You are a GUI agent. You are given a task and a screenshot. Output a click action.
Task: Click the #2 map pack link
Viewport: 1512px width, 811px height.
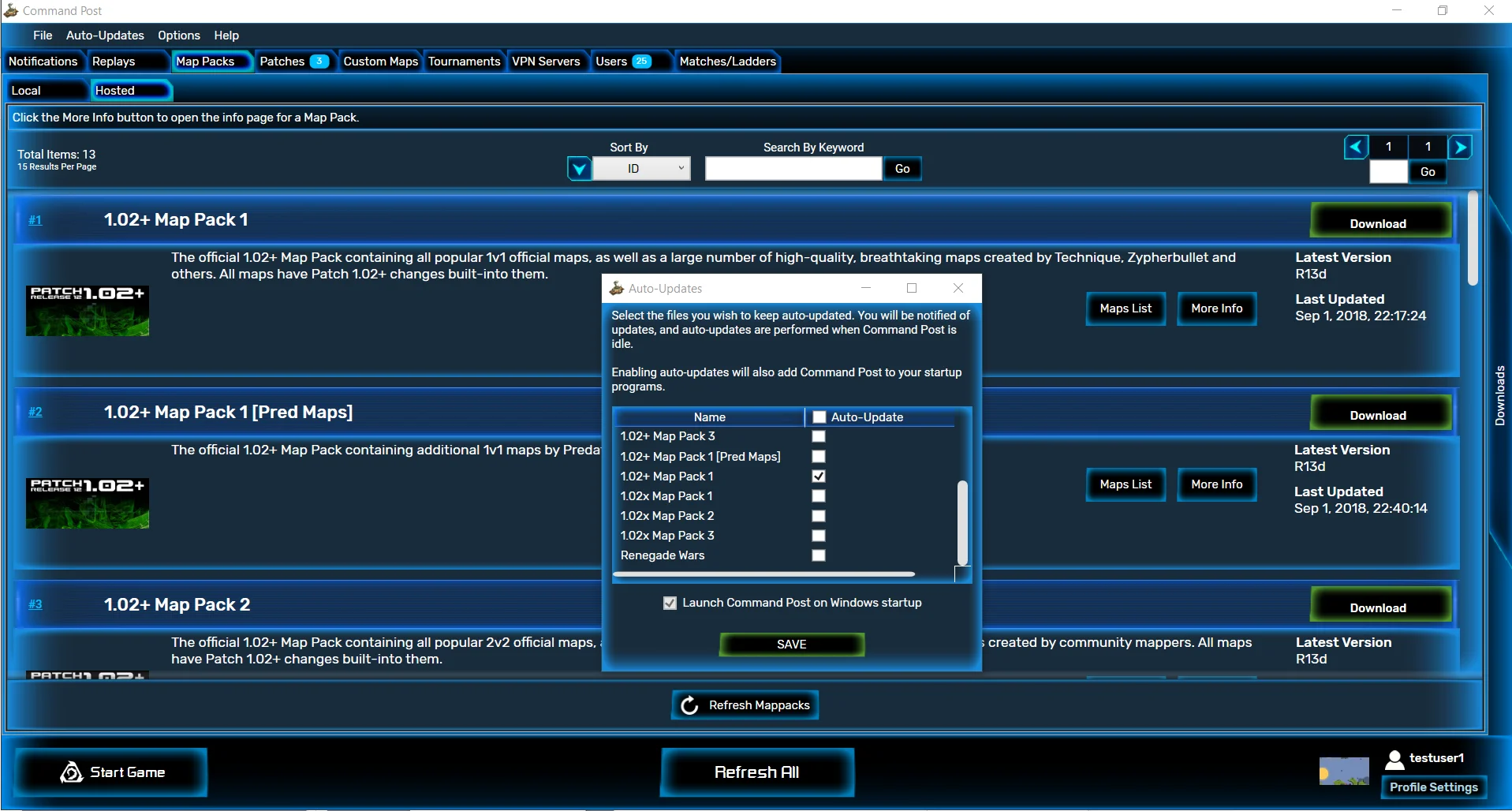(x=35, y=412)
